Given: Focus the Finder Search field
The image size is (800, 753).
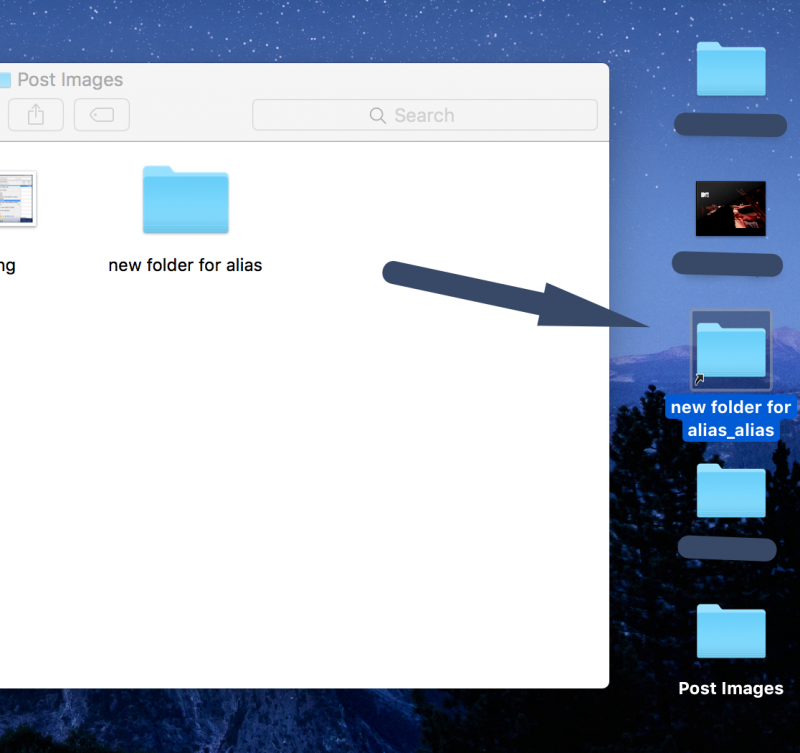Looking at the screenshot, I should coord(424,115).
